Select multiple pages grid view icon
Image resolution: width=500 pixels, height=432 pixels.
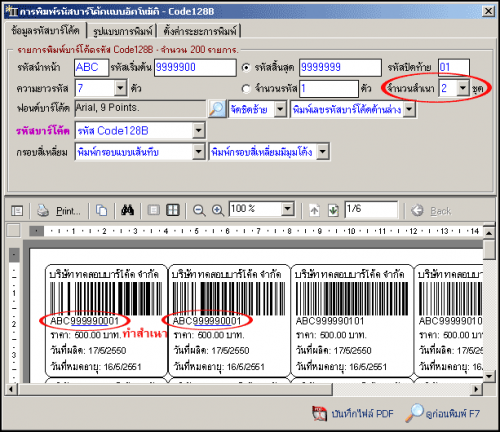(173, 210)
